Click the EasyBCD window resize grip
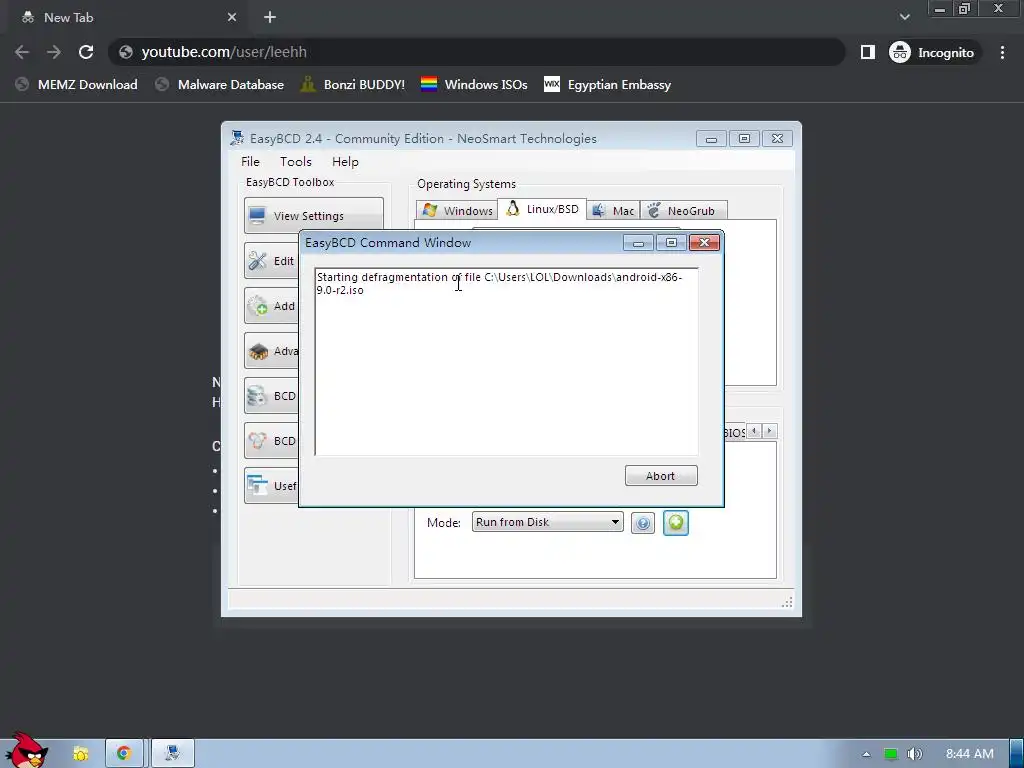This screenshot has height=768, width=1024. (787, 602)
